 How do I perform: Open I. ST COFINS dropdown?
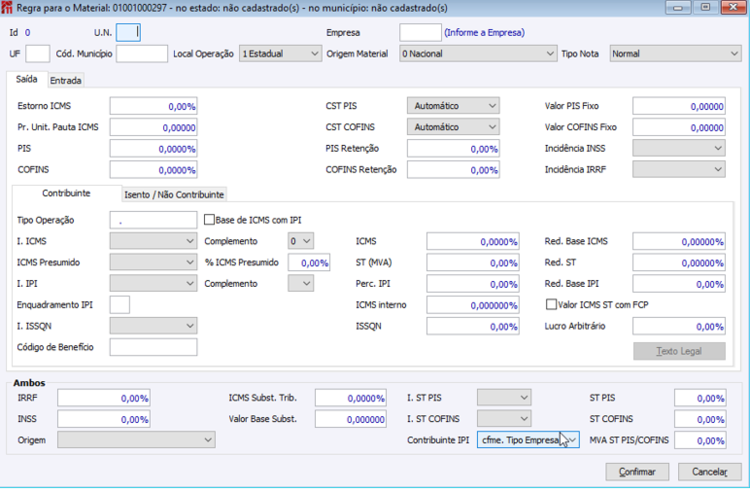(x=504, y=419)
